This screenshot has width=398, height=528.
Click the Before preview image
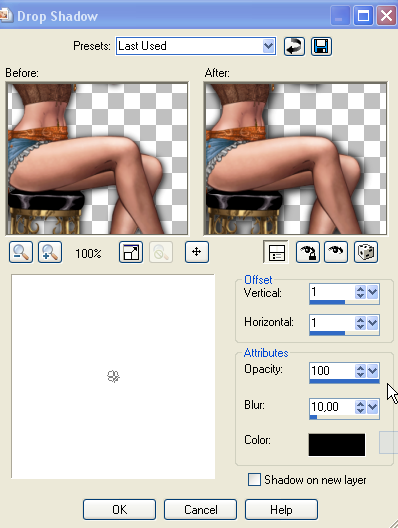97,159
